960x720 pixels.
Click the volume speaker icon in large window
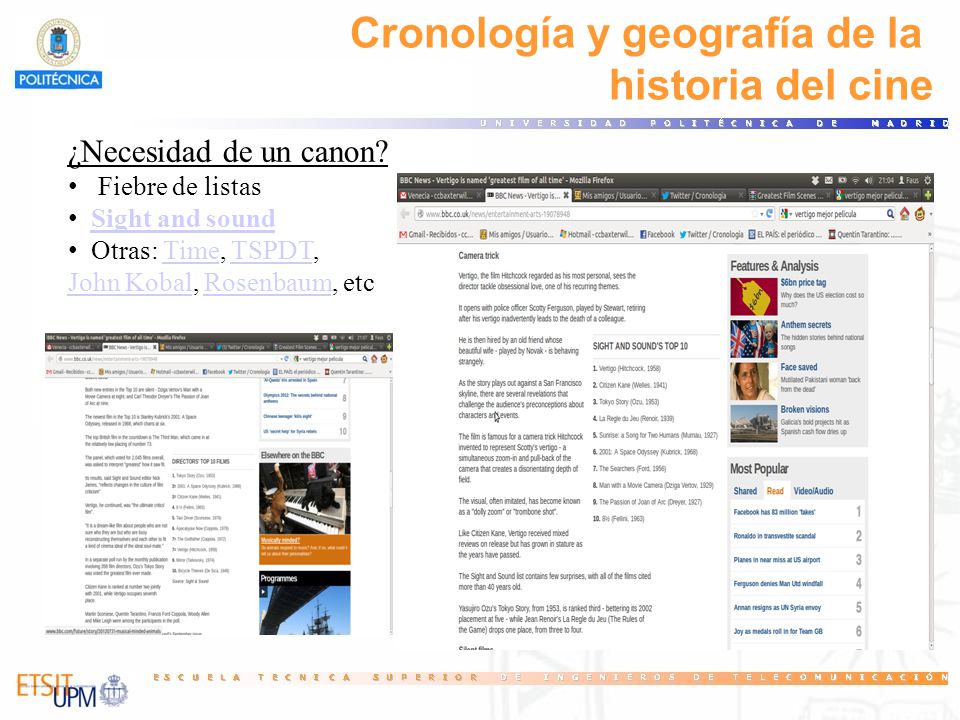click(868, 180)
